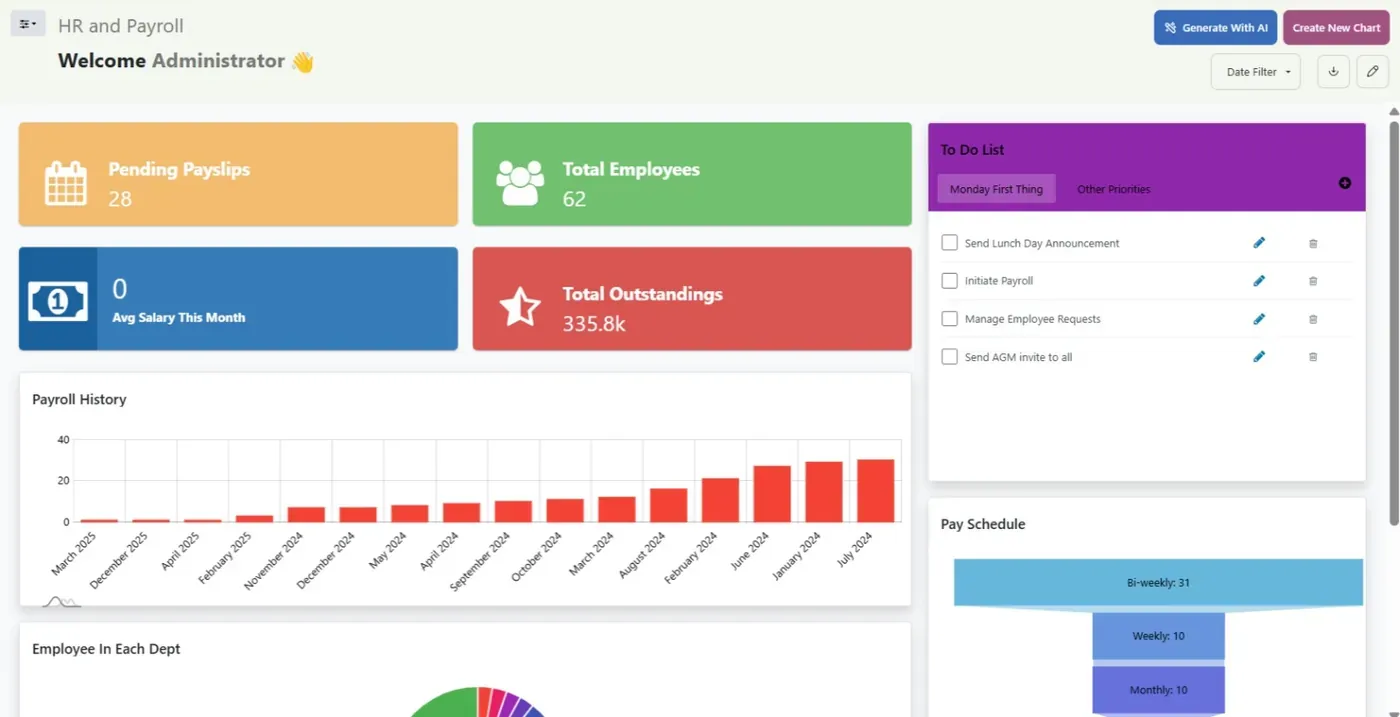Click the June 2024 payroll bar
The width and height of the screenshot is (1400, 717).
[772, 494]
